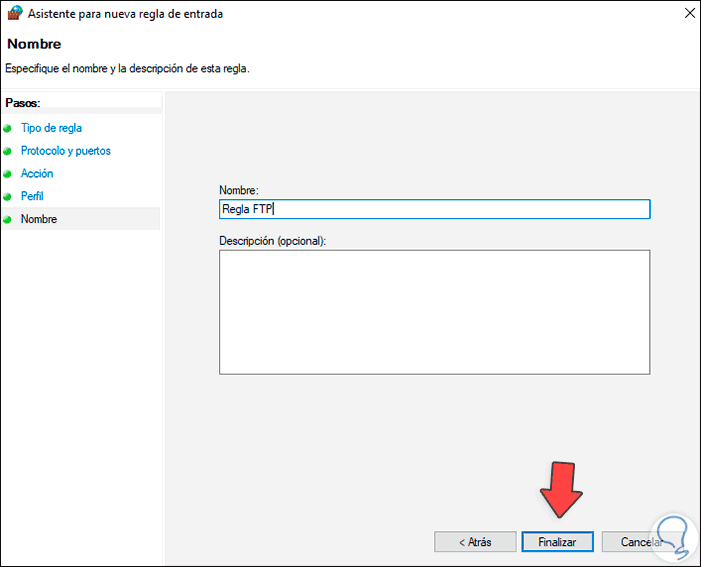Click the green dot beside Protocolo y puertos
The width and height of the screenshot is (701, 567).
point(8,151)
